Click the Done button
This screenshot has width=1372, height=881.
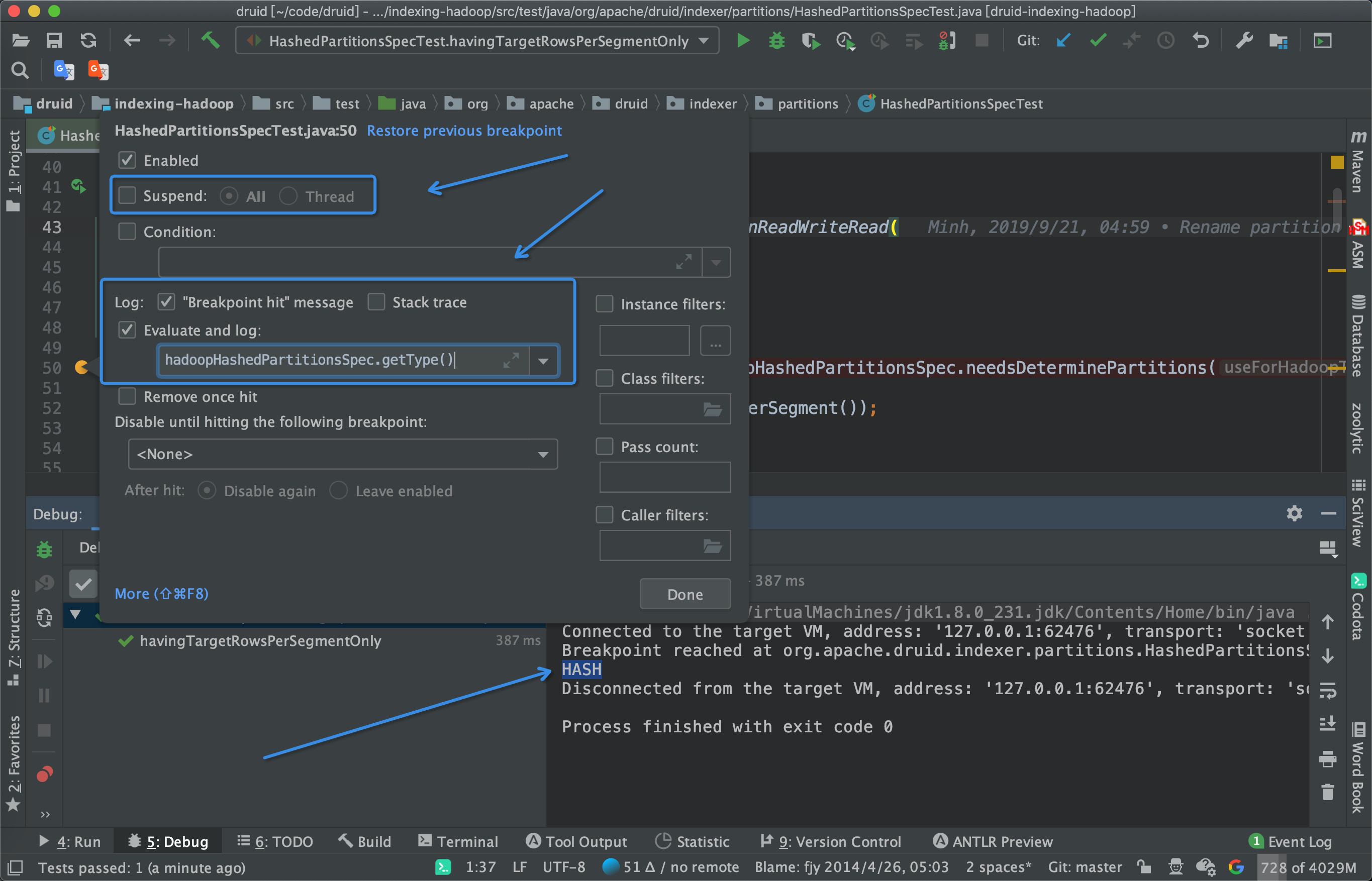pos(684,594)
